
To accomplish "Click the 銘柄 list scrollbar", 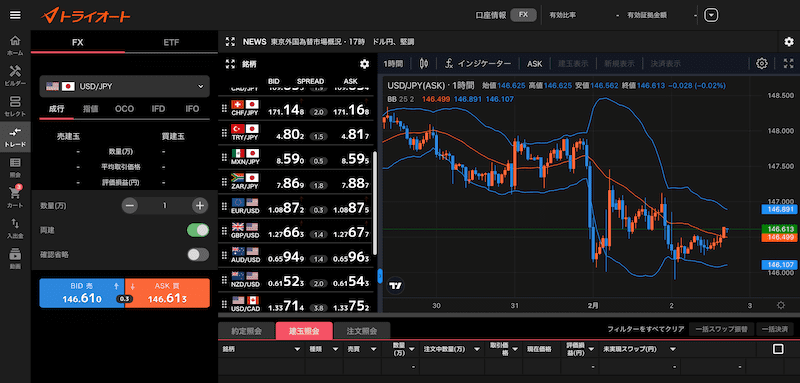I will click(x=376, y=203).
